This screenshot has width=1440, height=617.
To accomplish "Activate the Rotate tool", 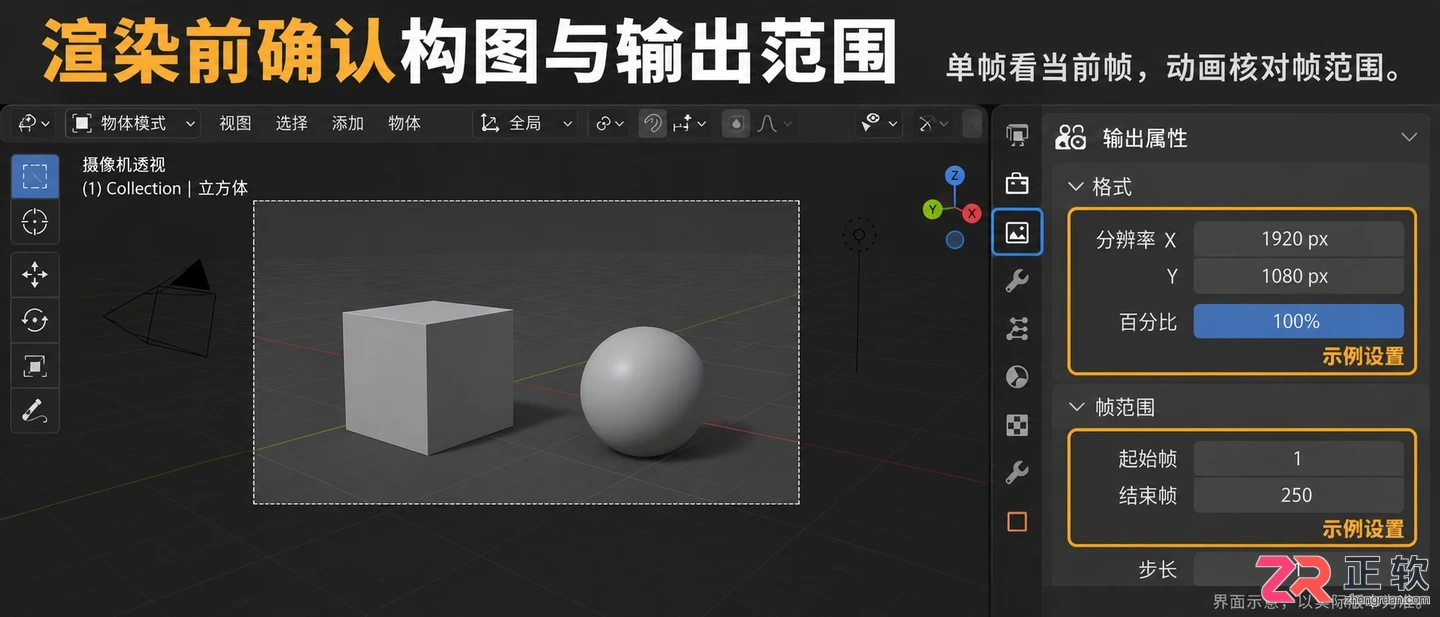I will (x=35, y=320).
